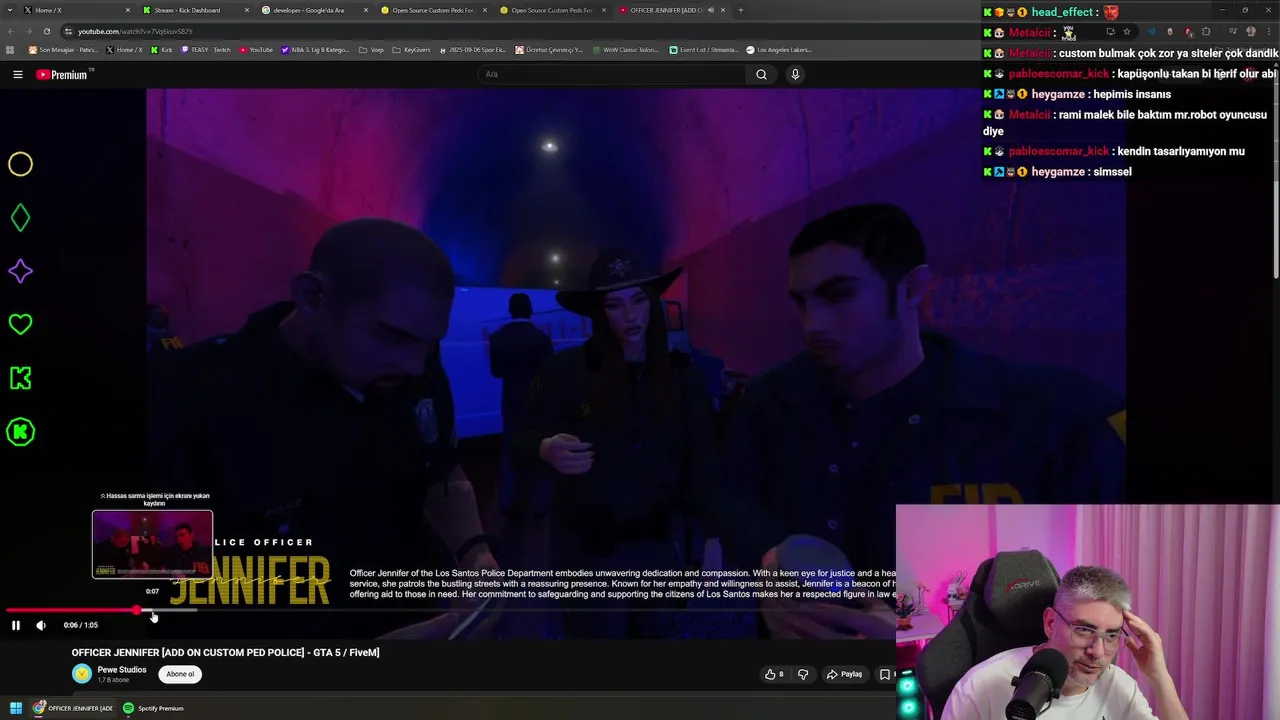The width and height of the screenshot is (1280, 720).
Task: Click the red video progress bar
Action: tap(70, 610)
